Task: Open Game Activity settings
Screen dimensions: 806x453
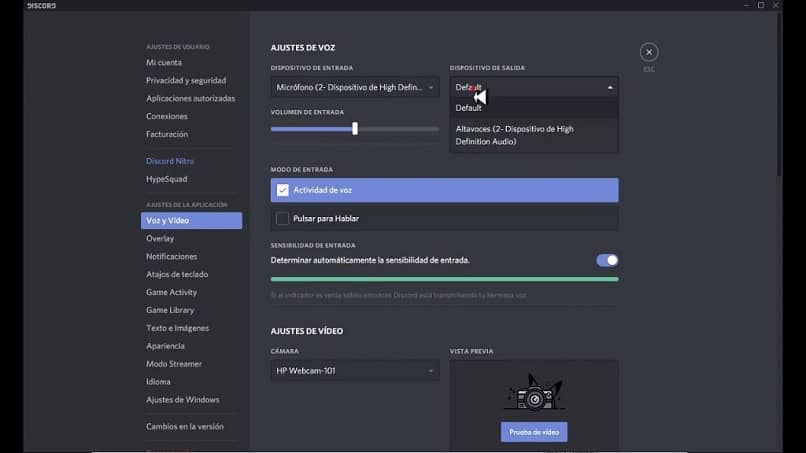Action: tap(171, 292)
